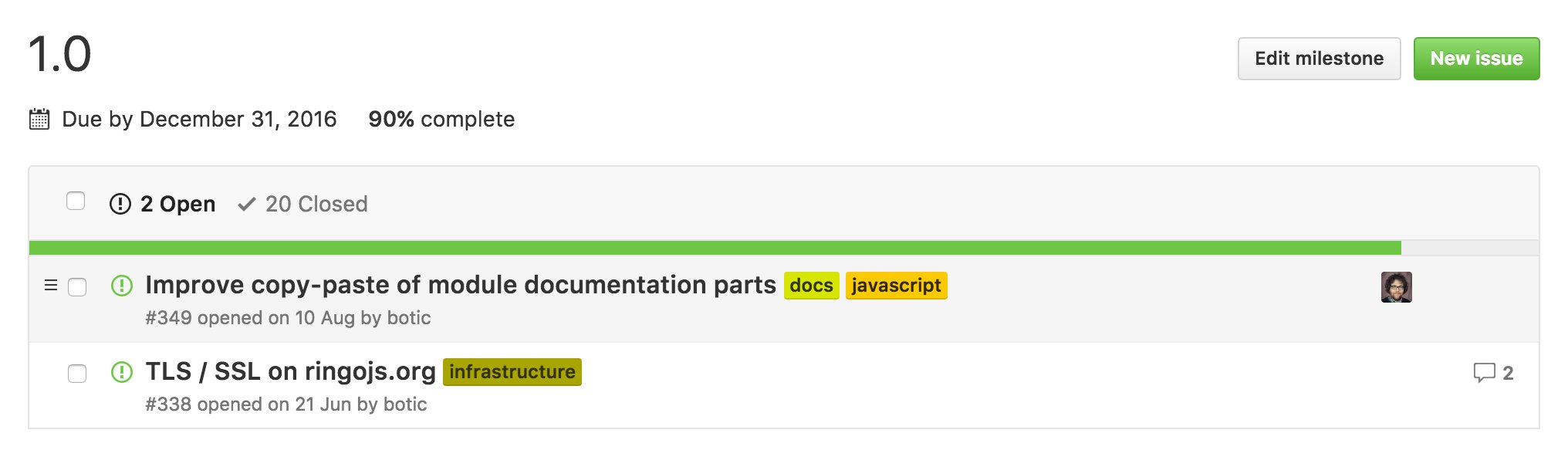Open comments via the speech bubble icon
The height and width of the screenshot is (457, 1568).
tap(1484, 373)
